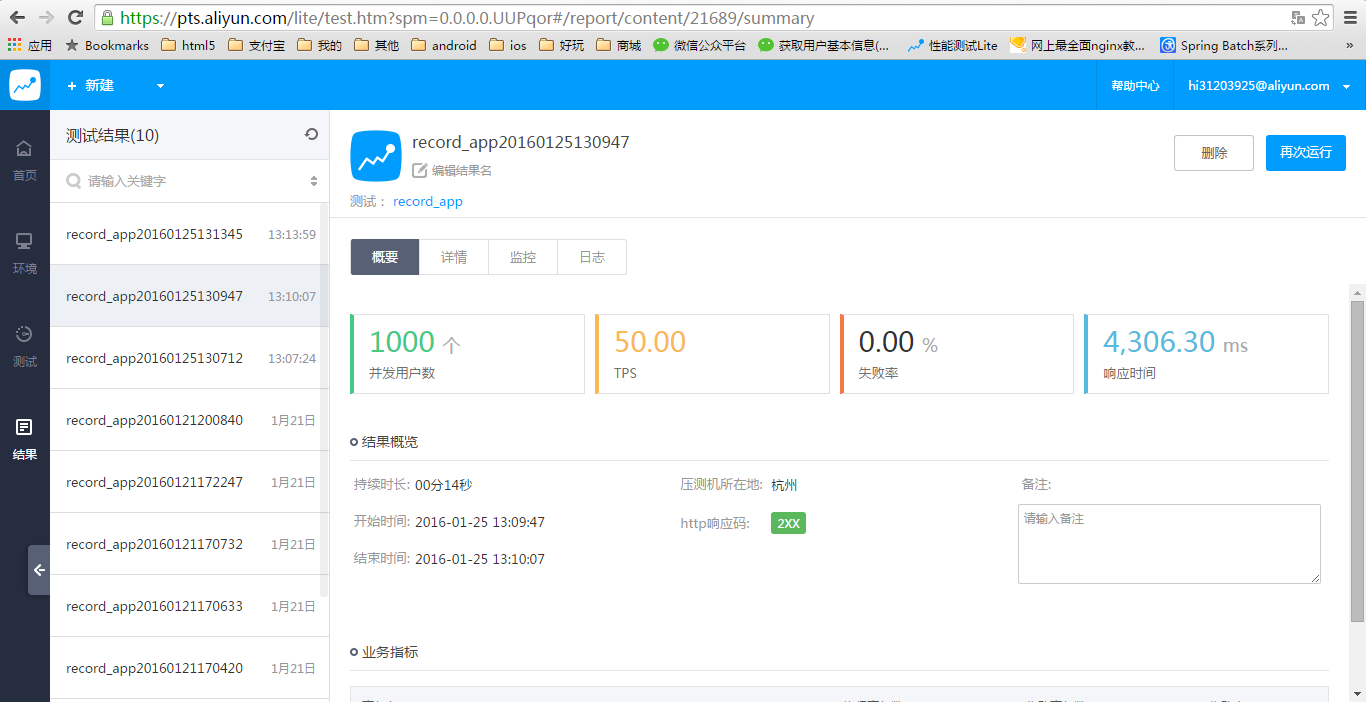1366x702 pixels.
Task: Click the 结果概览 section heading
Action: click(390, 442)
